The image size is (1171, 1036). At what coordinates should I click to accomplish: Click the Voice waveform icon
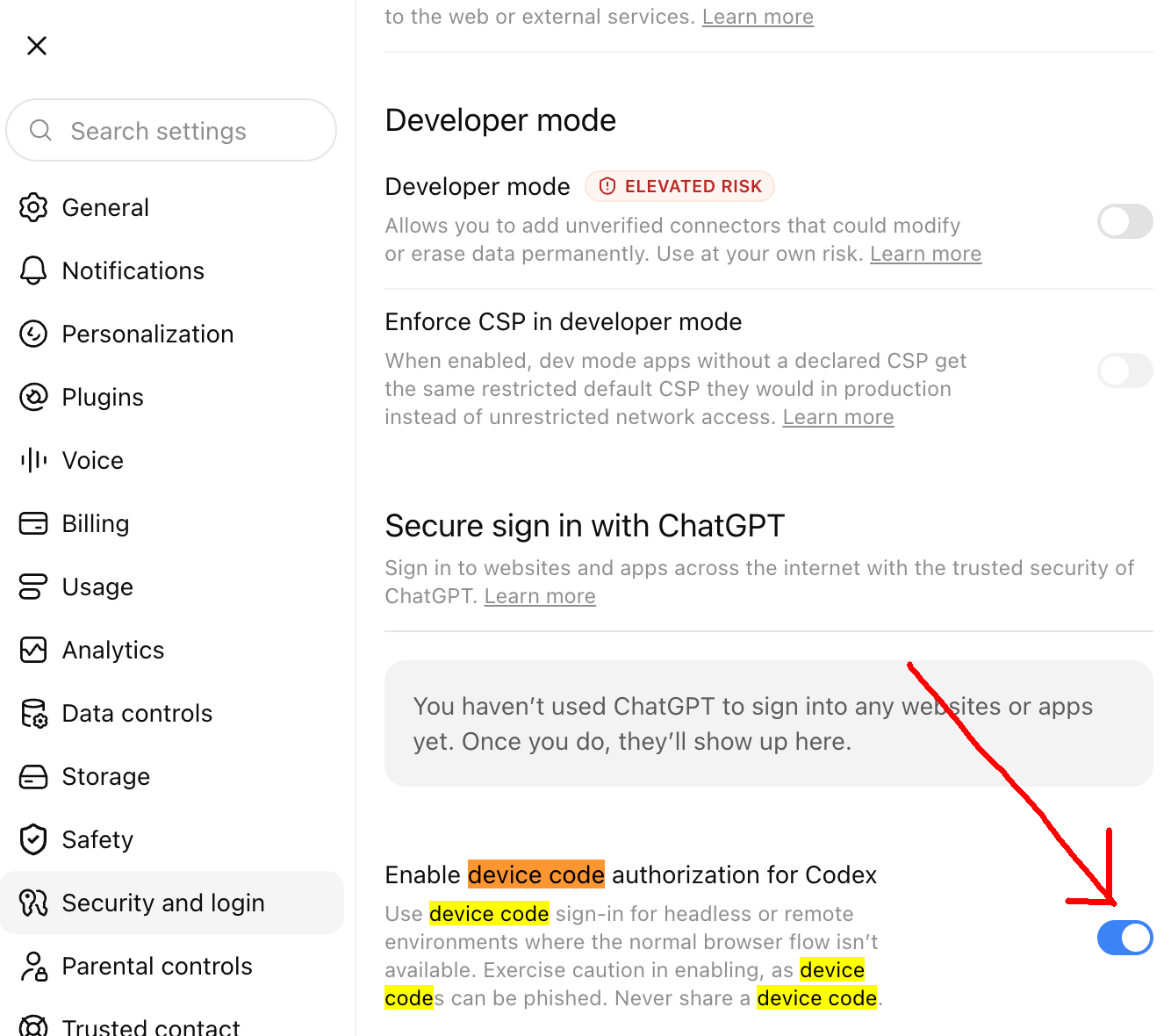tap(33, 460)
